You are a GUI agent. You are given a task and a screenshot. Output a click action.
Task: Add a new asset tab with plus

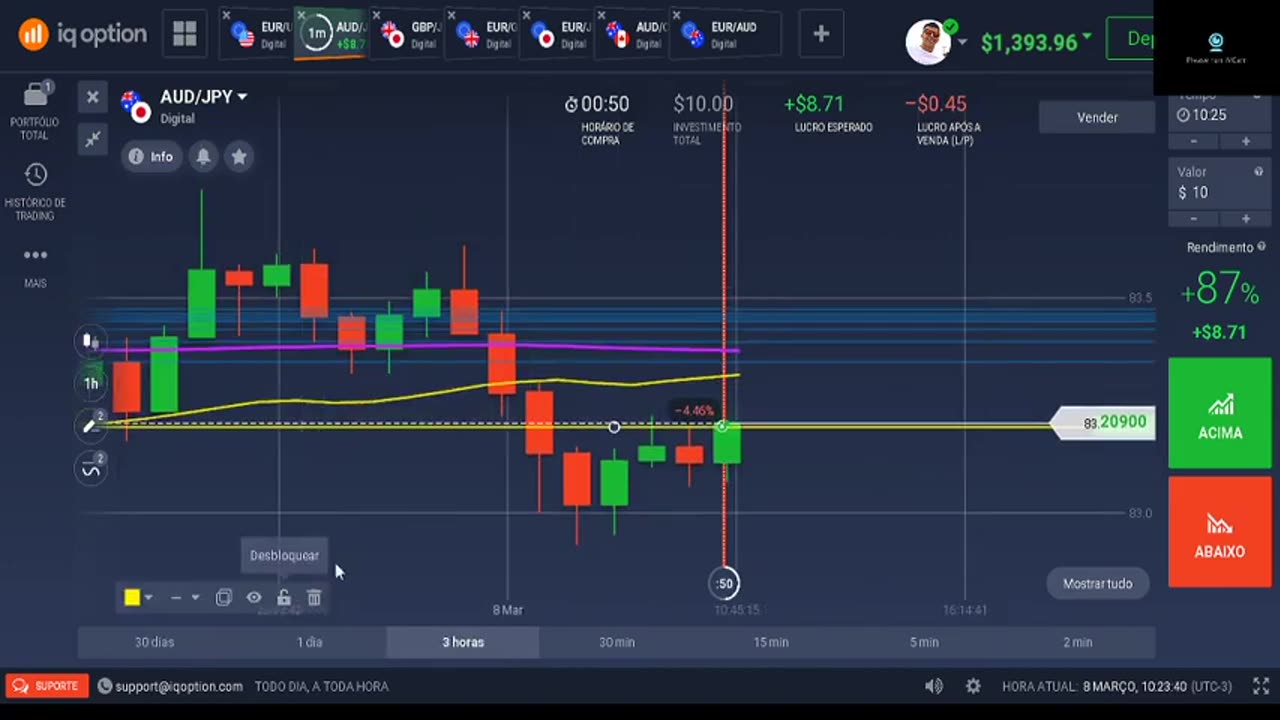point(821,34)
